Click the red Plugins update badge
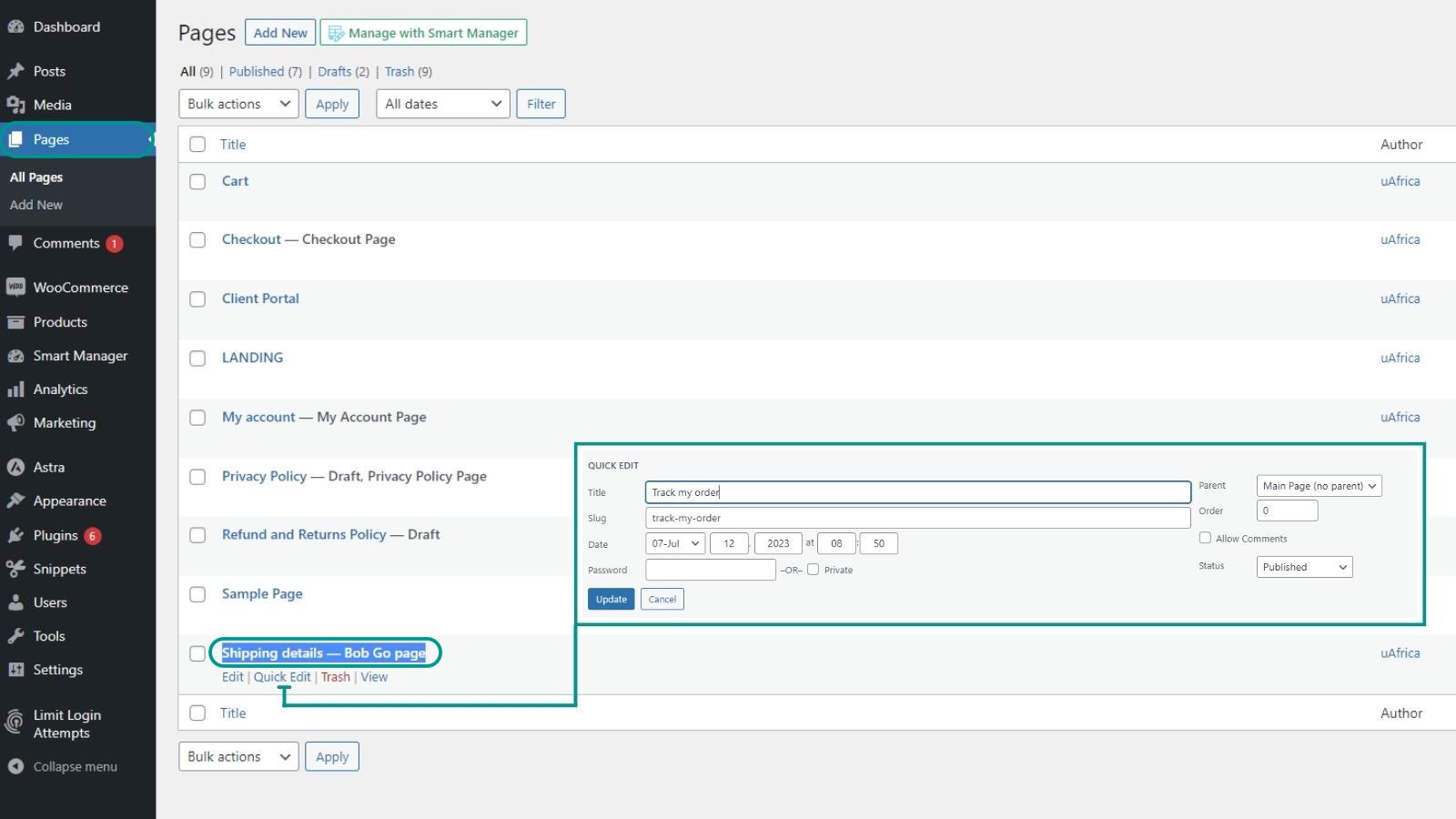 (x=93, y=536)
